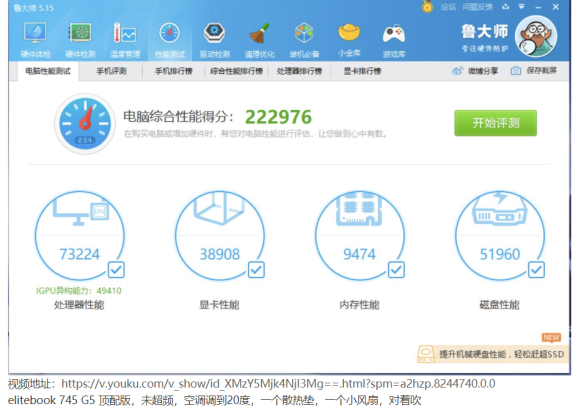
Task: Click the memory performance circle 9474
Action: [360, 236]
